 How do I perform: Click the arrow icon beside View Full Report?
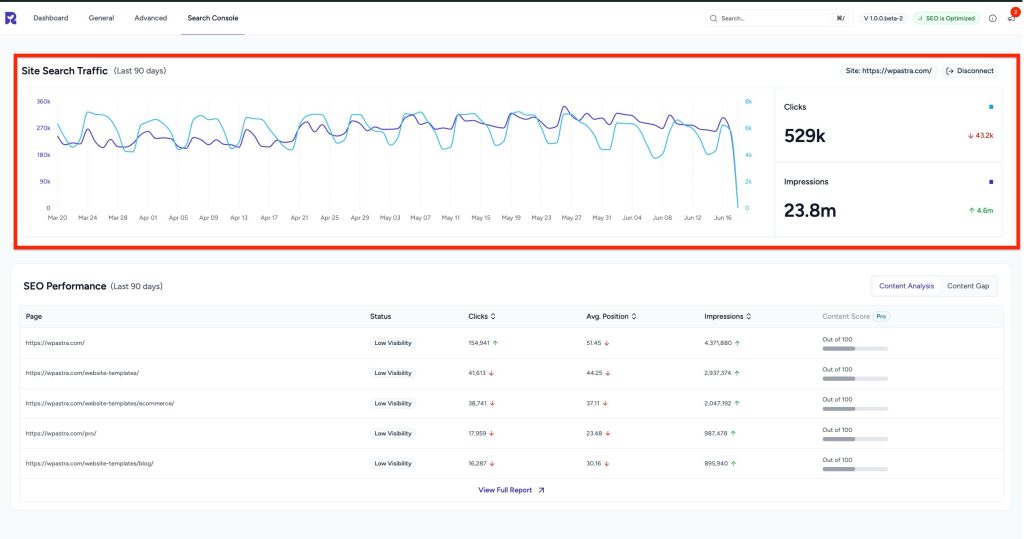coord(541,490)
